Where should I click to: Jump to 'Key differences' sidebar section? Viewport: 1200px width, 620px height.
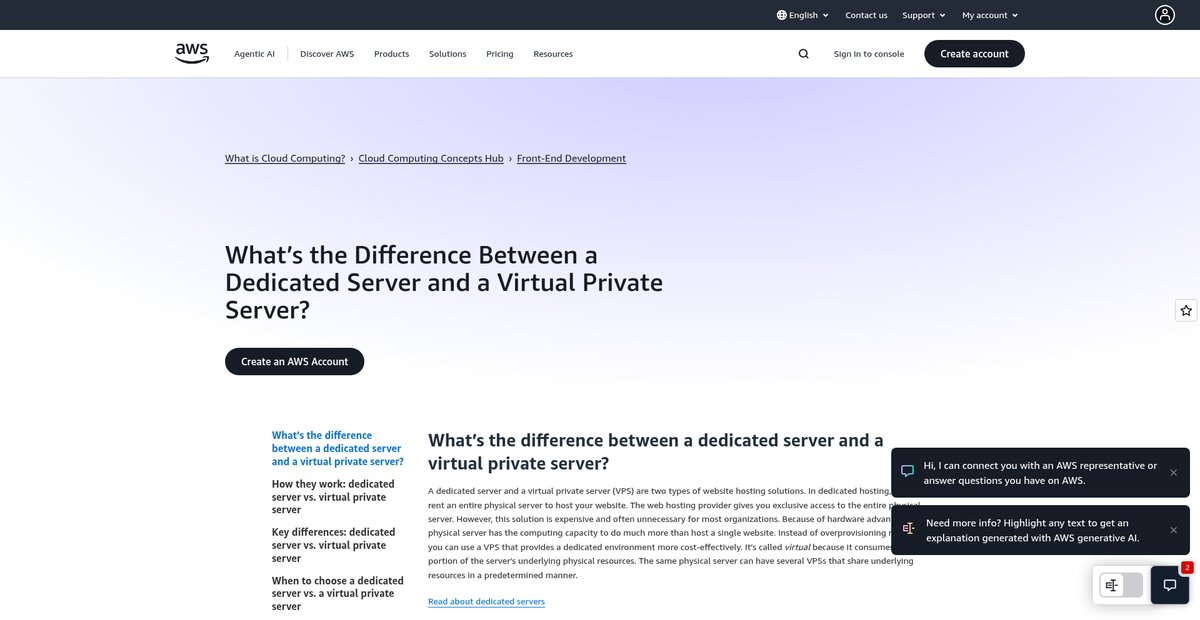(x=333, y=545)
